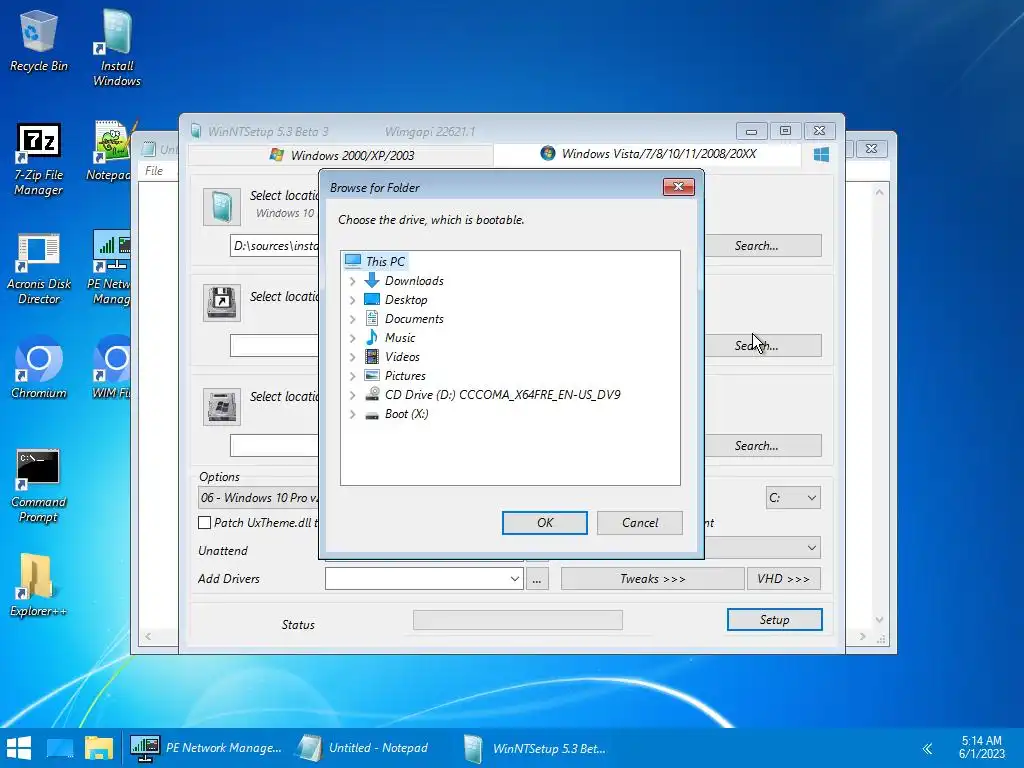Open the Notepad++ desktop shortcut

pos(109,151)
